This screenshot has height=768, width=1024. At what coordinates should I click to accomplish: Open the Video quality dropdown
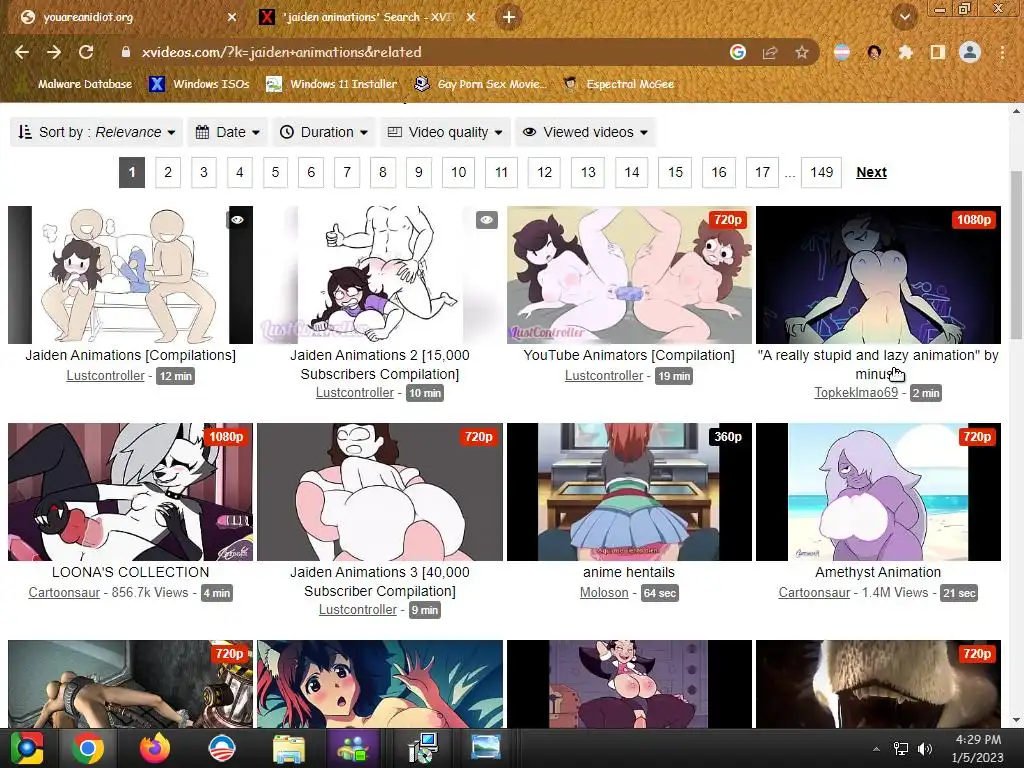point(445,133)
